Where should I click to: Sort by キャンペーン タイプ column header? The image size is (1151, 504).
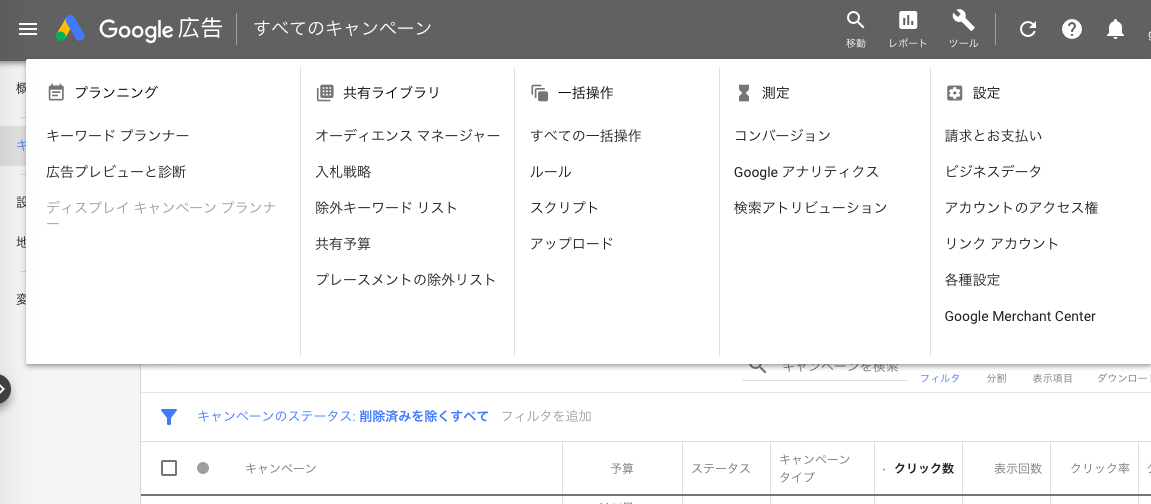[x=815, y=469]
